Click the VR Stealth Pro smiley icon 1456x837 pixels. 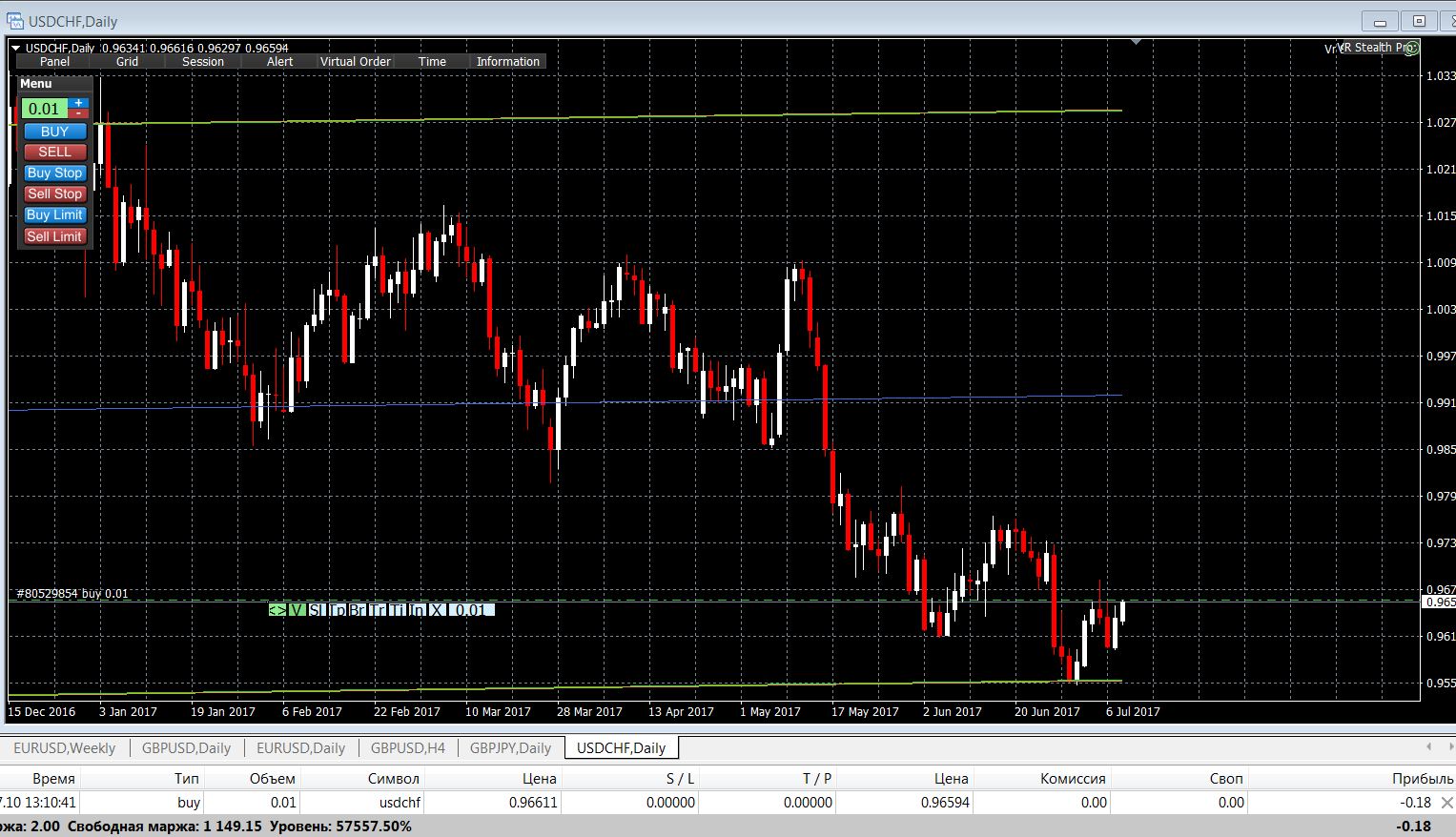(x=1412, y=48)
